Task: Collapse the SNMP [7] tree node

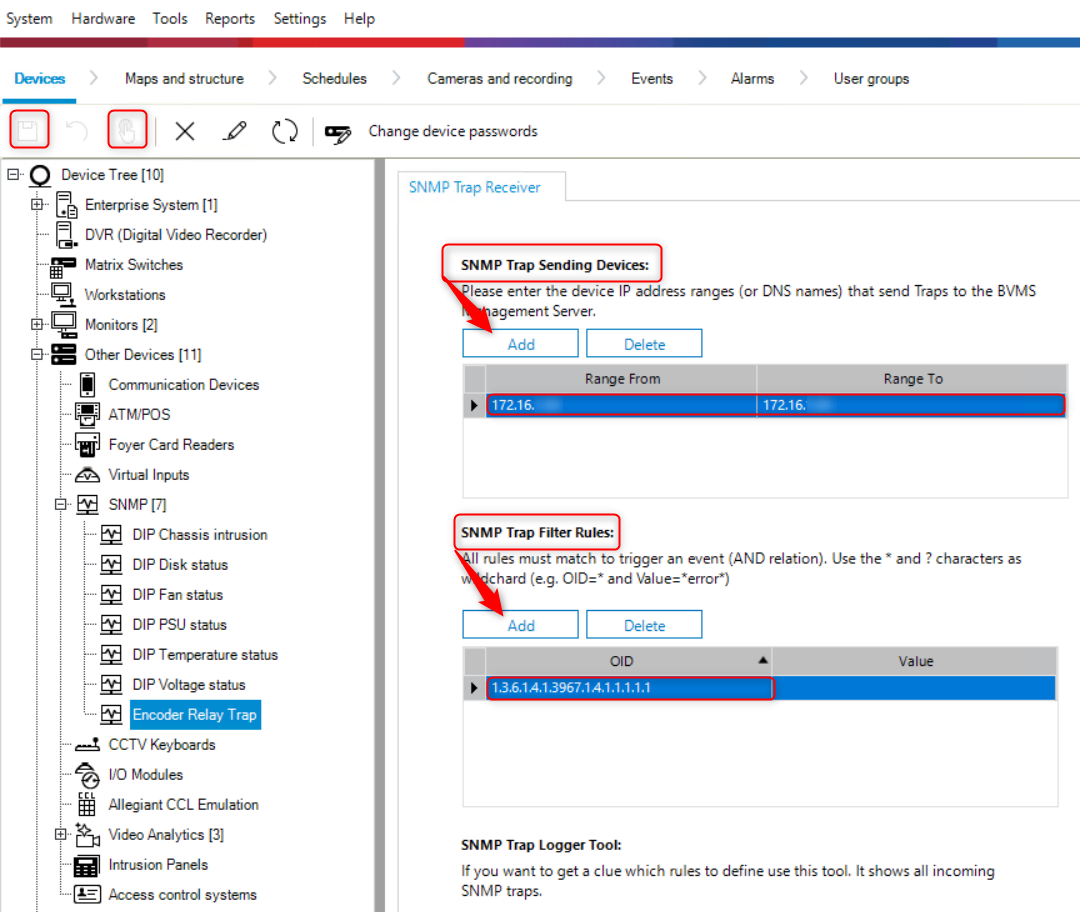Action: [62, 505]
